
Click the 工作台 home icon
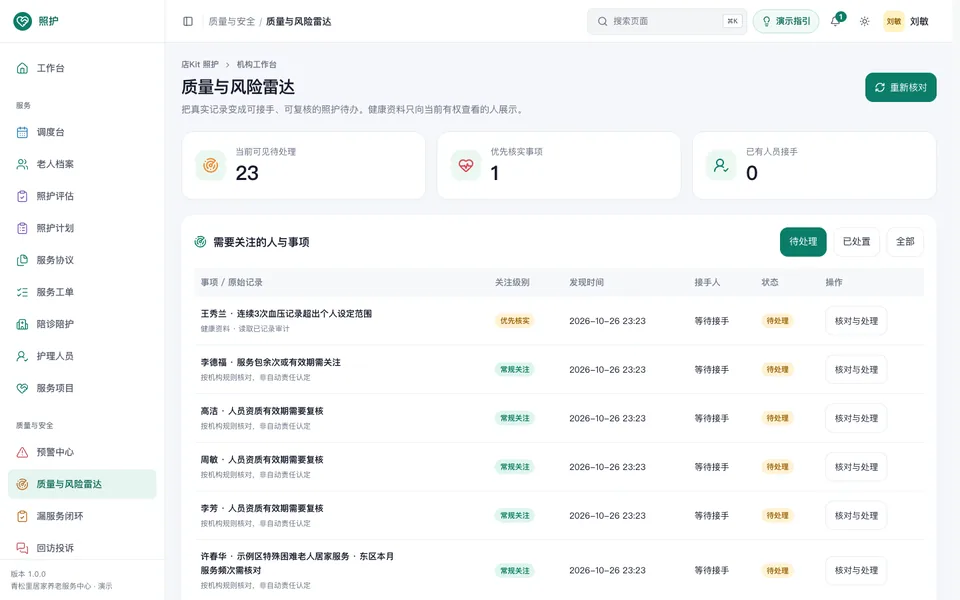coord(22,68)
